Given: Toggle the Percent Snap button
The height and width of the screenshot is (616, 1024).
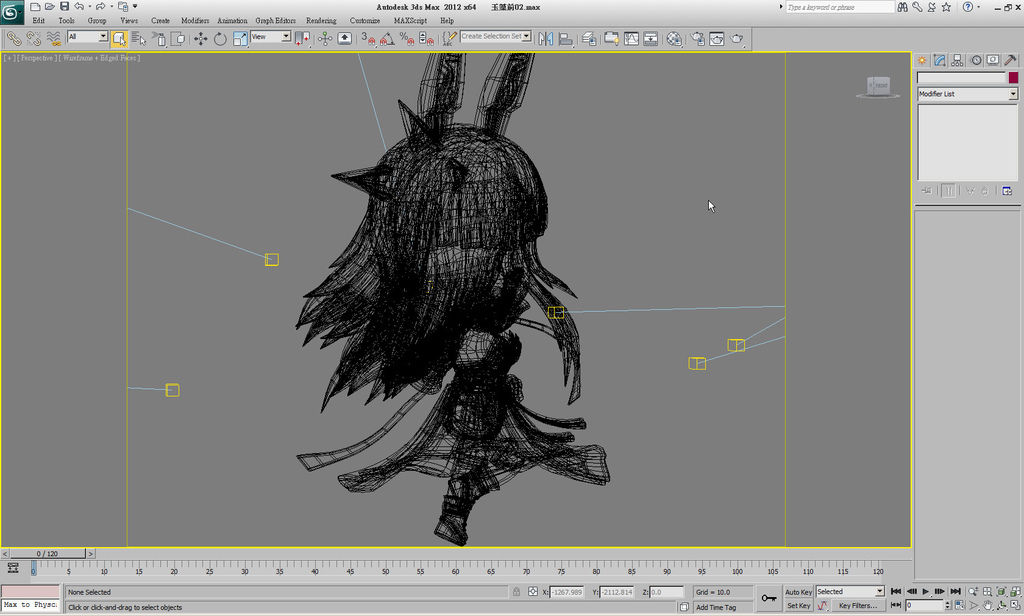Looking at the screenshot, I should click(407, 39).
